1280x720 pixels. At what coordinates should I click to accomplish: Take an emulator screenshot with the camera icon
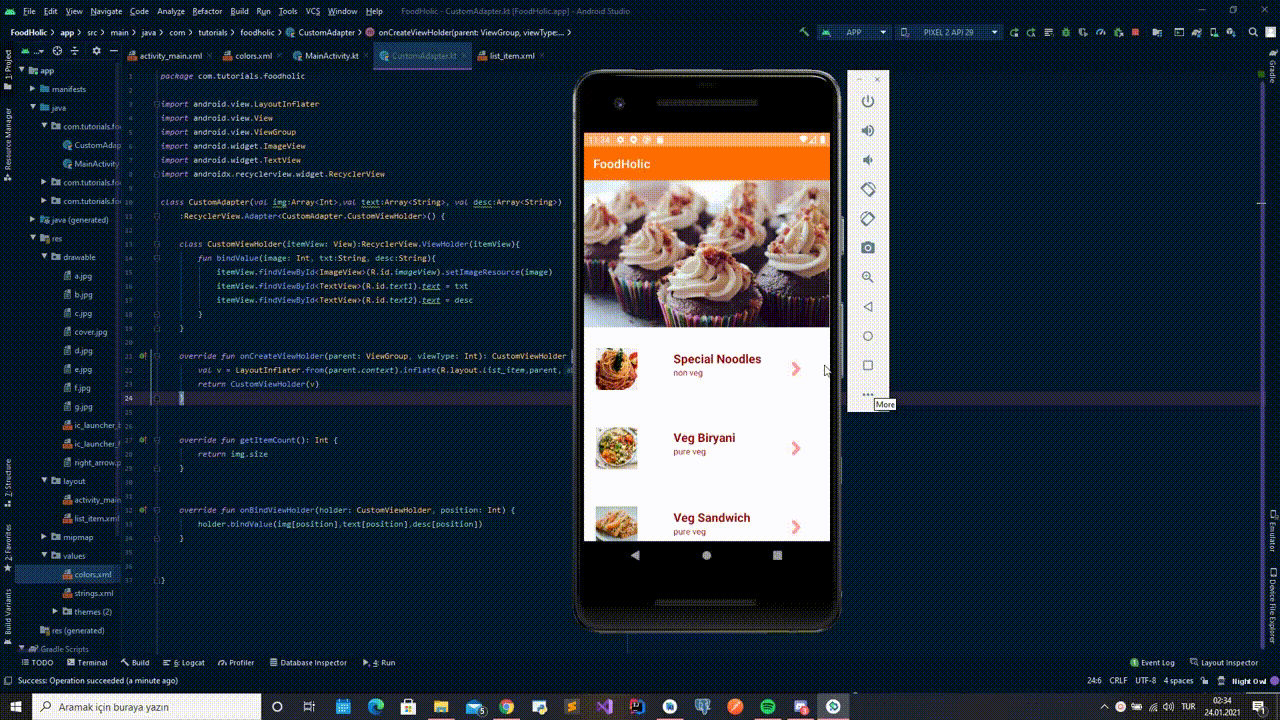point(868,248)
